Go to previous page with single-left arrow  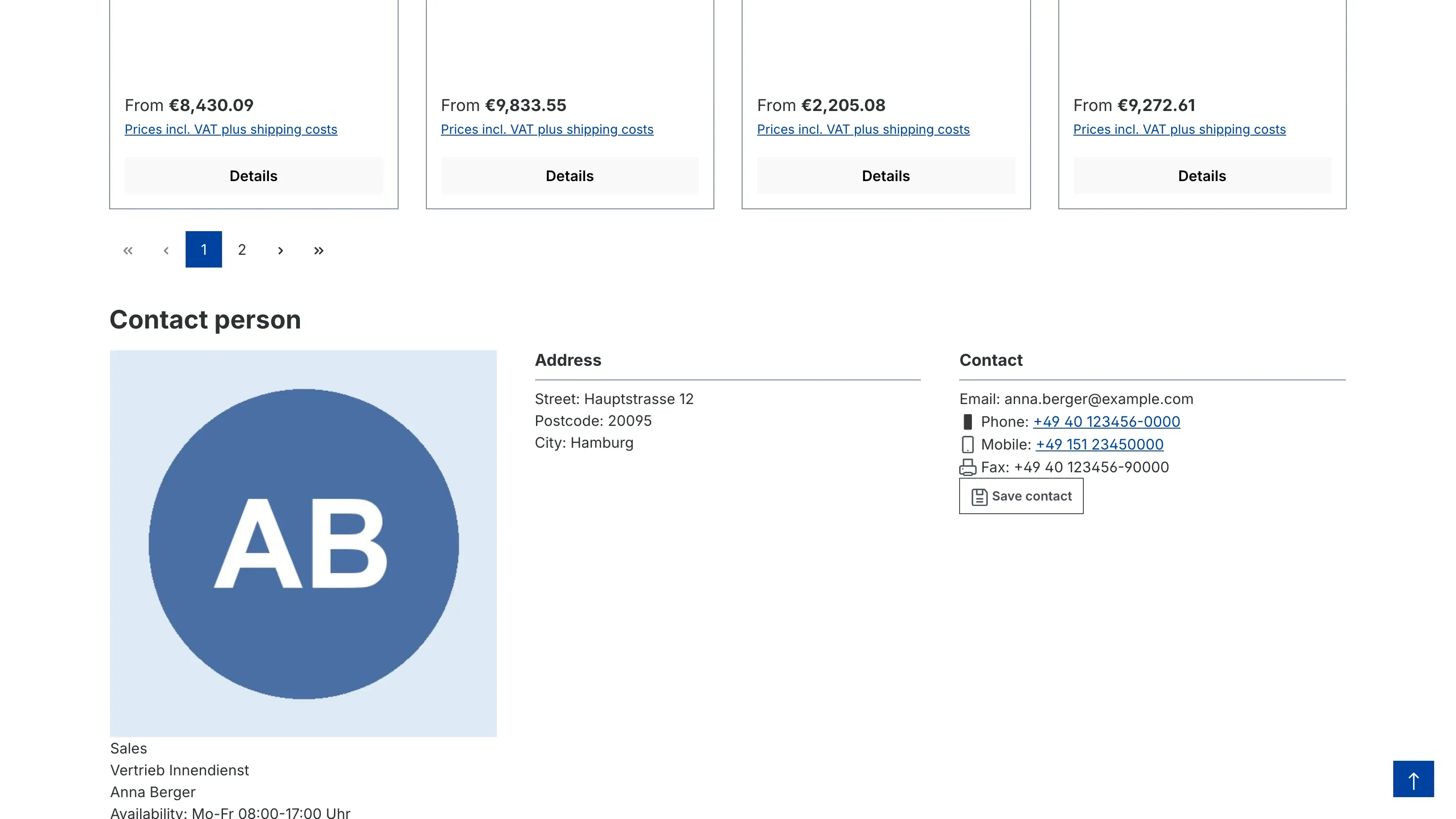point(166,250)
